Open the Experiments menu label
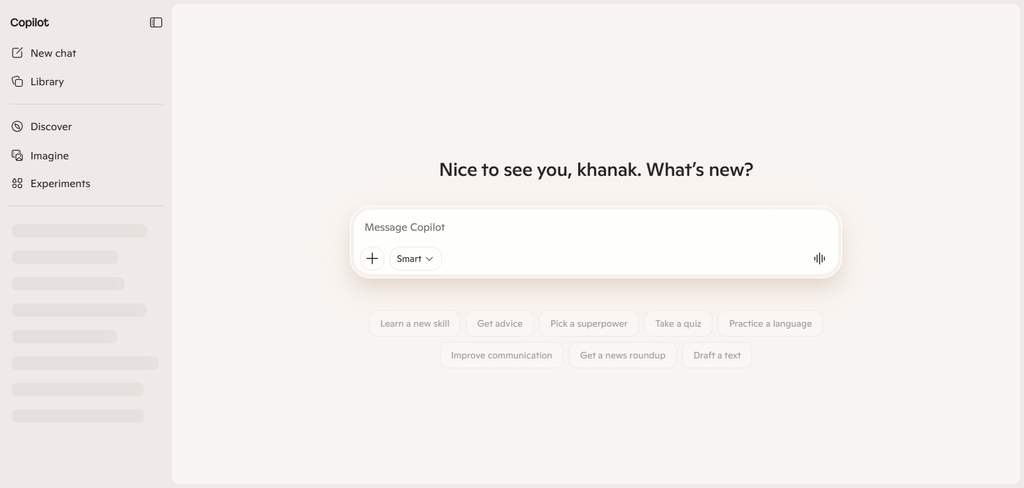The height and width of the screenshot is (488, 1024). click(x=60, y=184)
